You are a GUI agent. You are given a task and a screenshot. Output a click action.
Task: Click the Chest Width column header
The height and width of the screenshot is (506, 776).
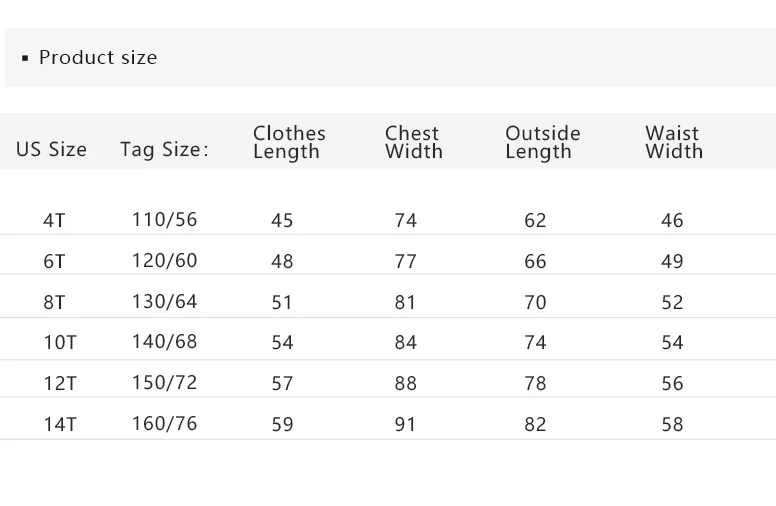(414, 142)
